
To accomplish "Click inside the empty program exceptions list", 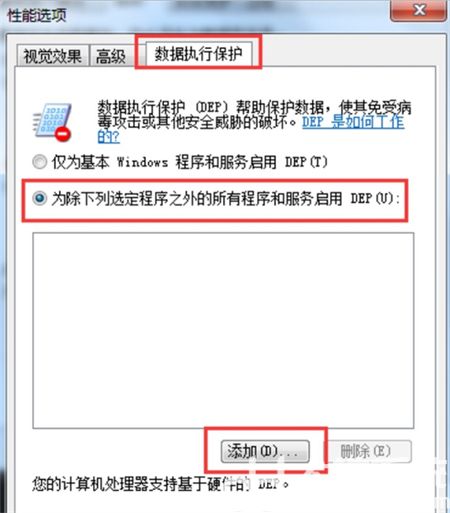I will point(223,330).
